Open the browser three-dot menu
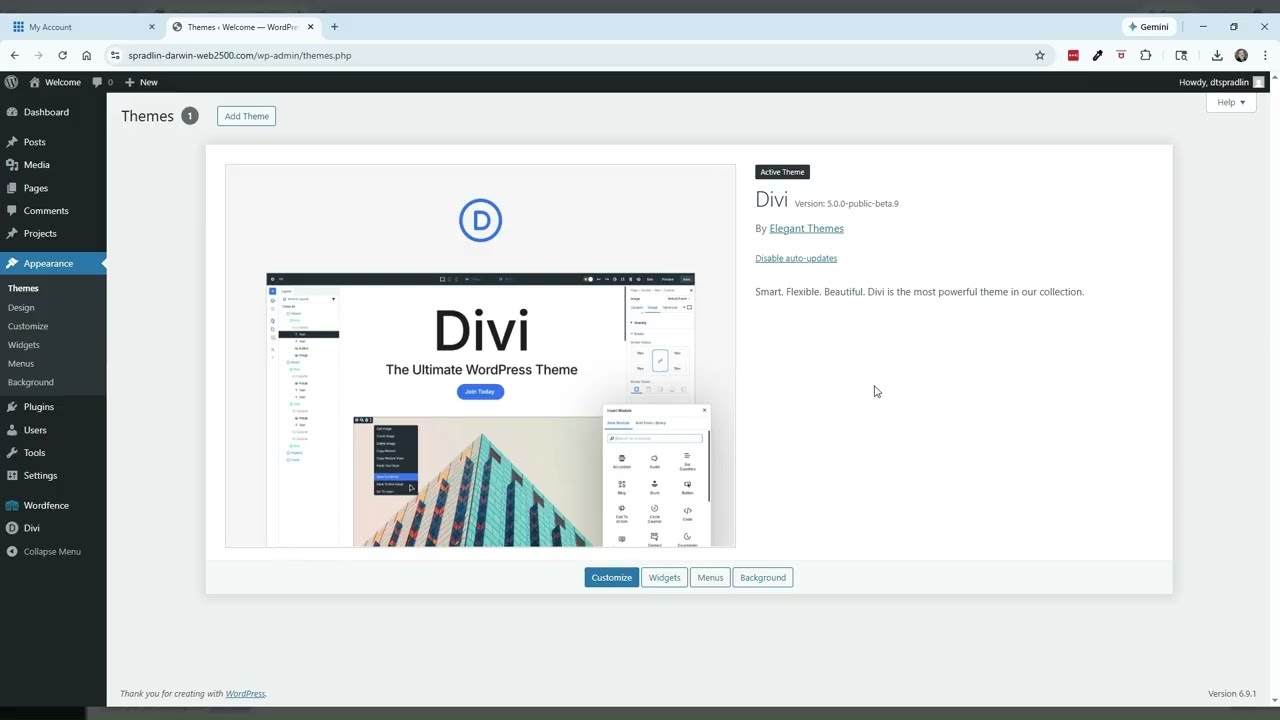Screen dimensions: 1280x720 click(x=1264, y=55)
